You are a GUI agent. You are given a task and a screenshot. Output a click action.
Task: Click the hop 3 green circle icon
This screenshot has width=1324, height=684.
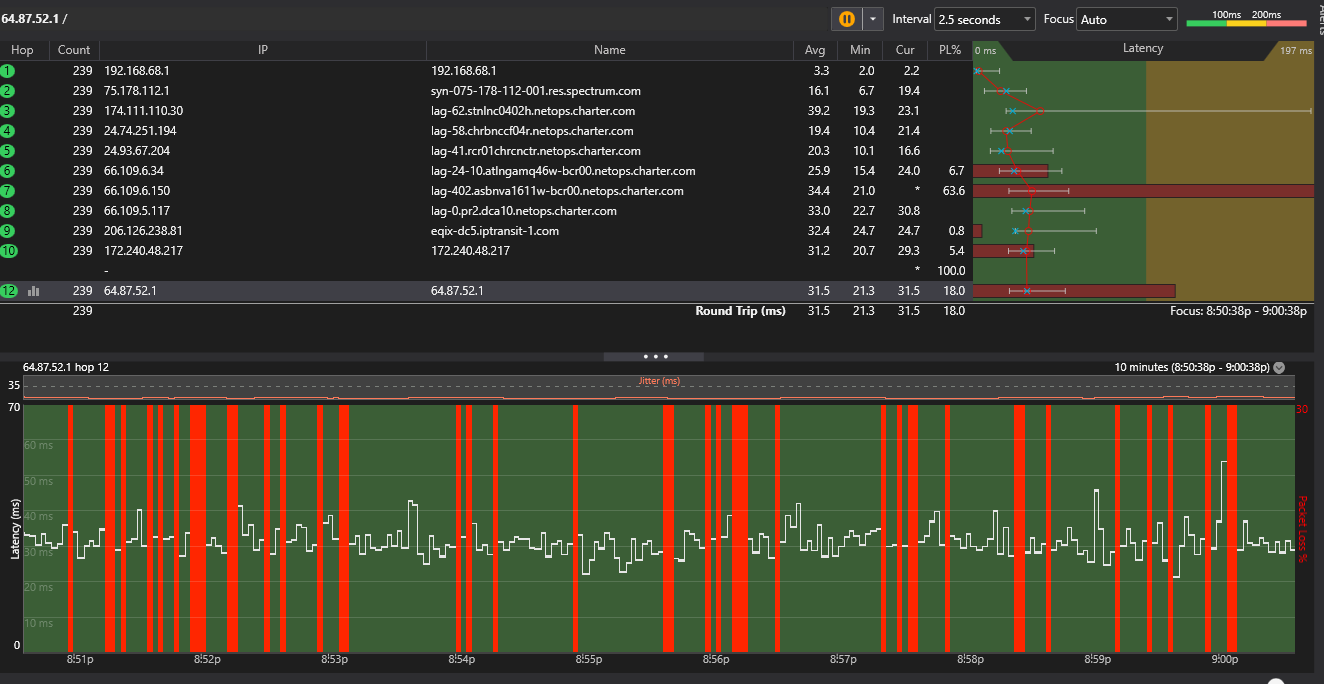click(8, 111)
